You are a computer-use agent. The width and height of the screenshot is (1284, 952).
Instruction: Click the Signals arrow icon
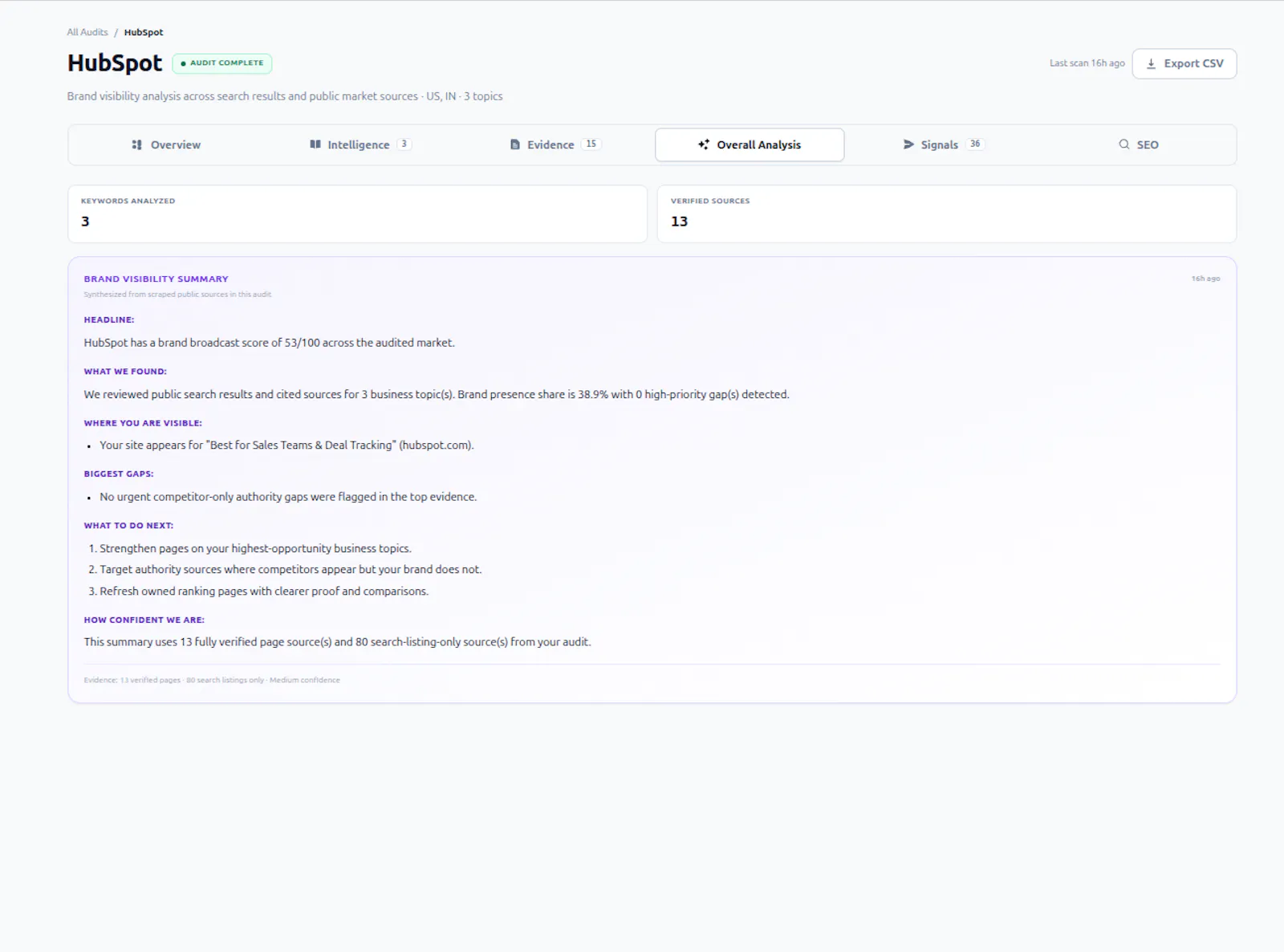(x=908, y=144)
